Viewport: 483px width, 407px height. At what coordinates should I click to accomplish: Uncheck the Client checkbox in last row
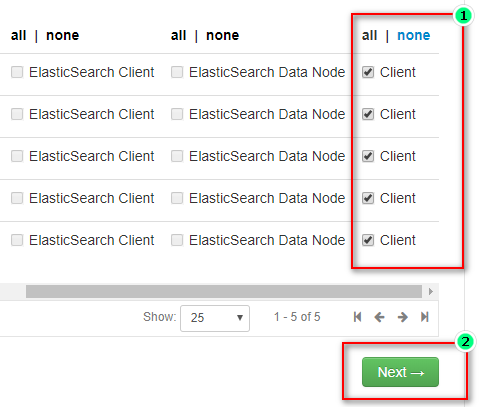[x=368, y=240]
